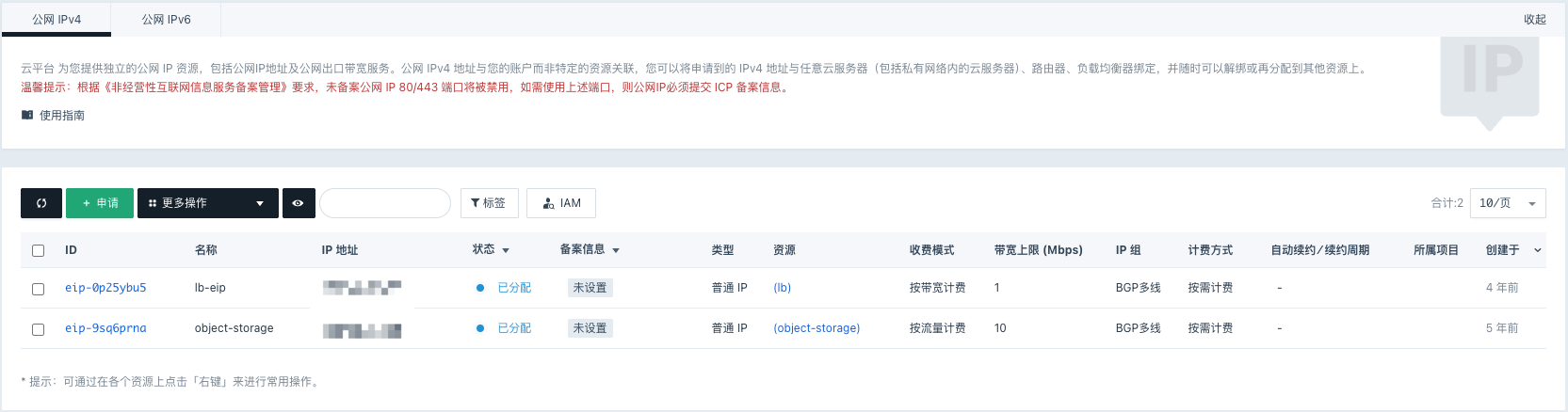Click the object-storage name cell
Image resolution: width=1568 pixels, height=412 pixels.
(x=234, y=328)
